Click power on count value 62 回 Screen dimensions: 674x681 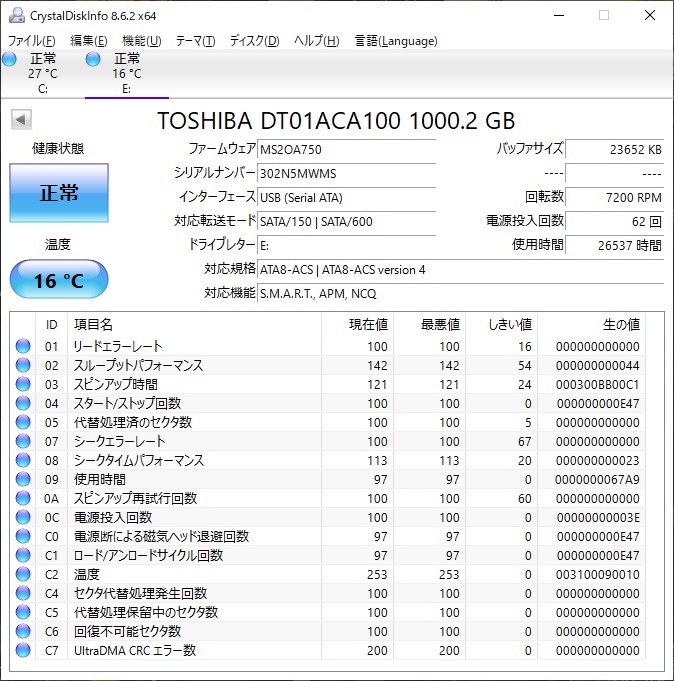pyautogui.click(x=615, y=221)
